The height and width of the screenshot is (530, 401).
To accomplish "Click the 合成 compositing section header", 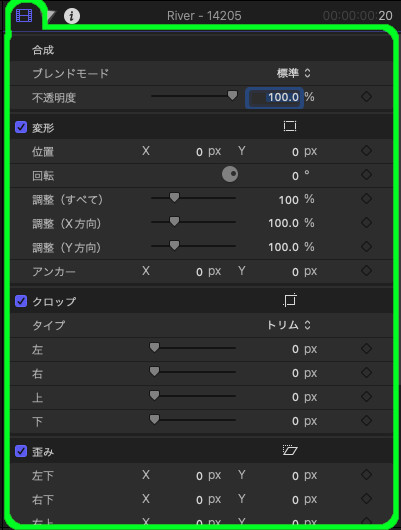I will (43, 50).
